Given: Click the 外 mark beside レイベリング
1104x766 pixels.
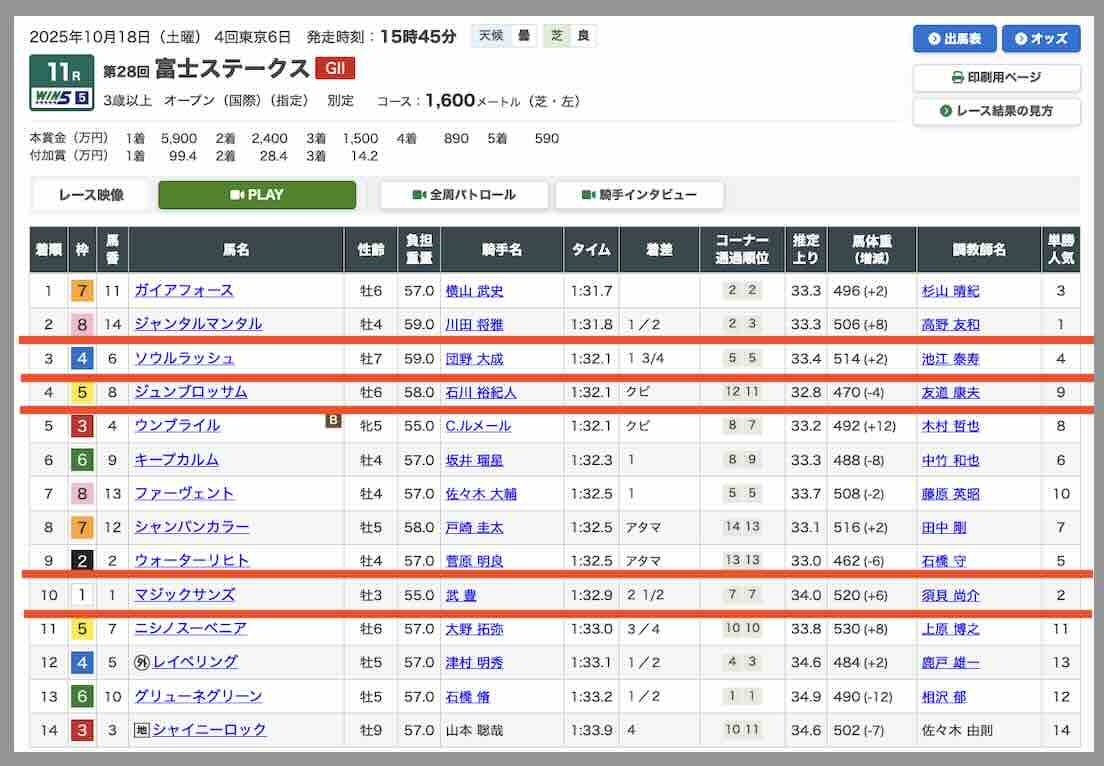Looking at the screenshot, I should coord(142,662).
